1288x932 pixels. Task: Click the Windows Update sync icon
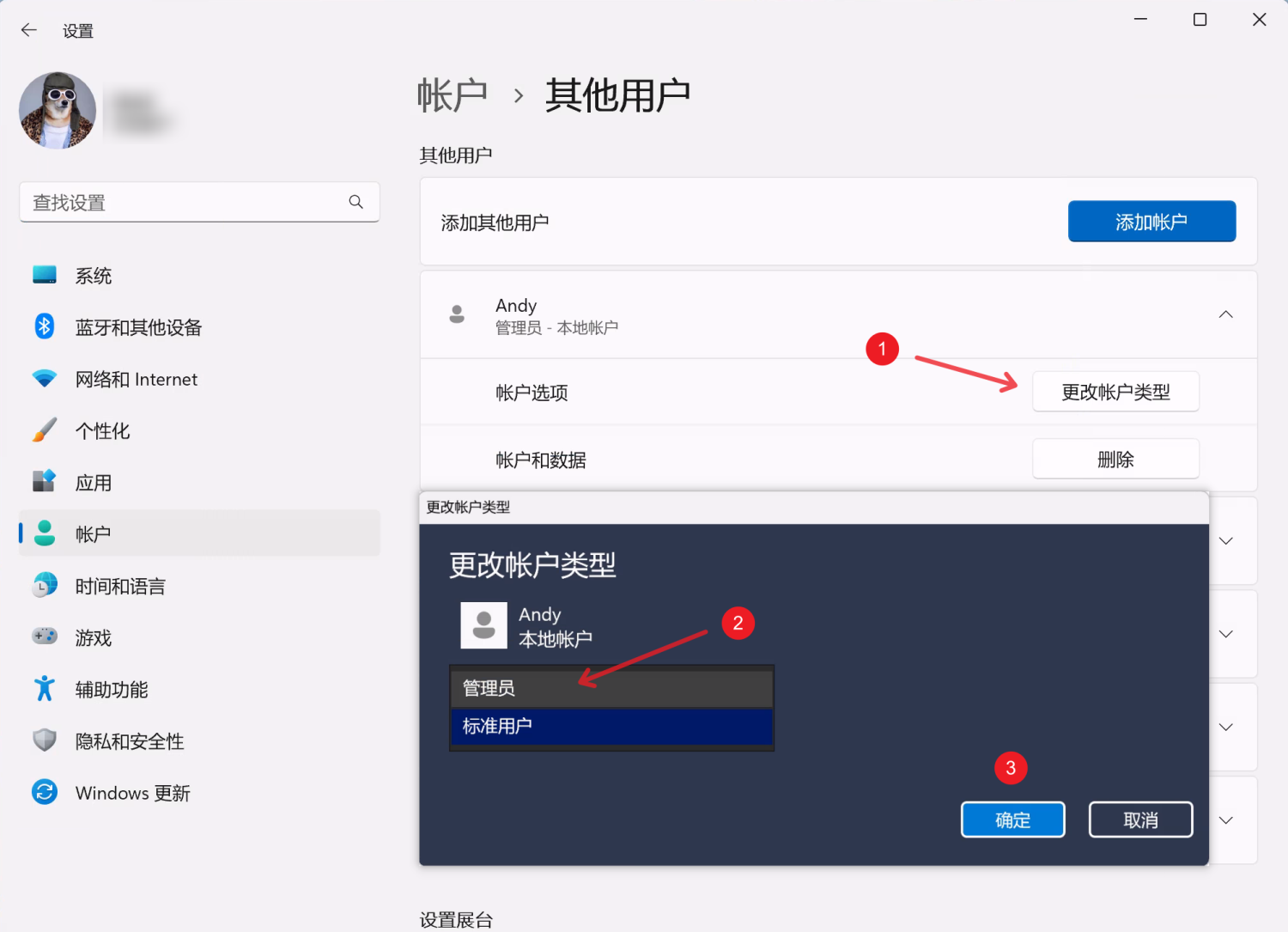[45, 792]
